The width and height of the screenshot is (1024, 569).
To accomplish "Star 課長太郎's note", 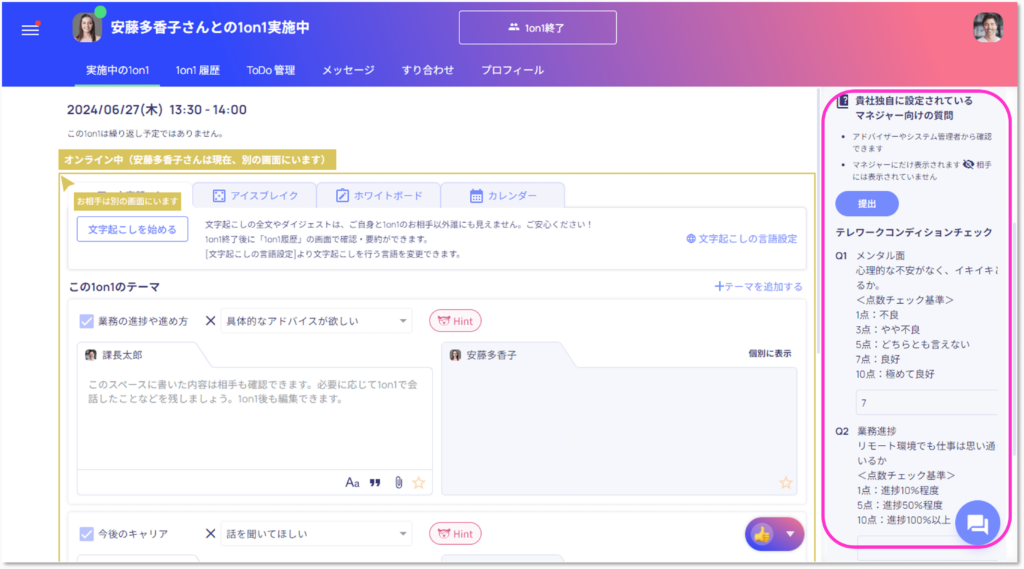I will pyautogui.click(x=419, y=483).
